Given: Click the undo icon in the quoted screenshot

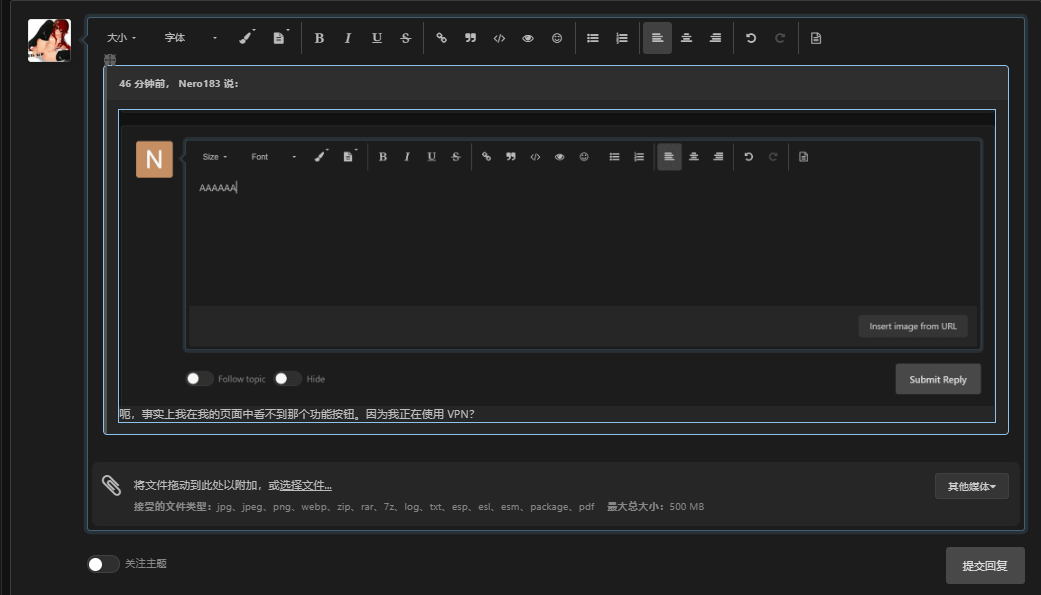Looking at the screenshot, I should point(748,157).
